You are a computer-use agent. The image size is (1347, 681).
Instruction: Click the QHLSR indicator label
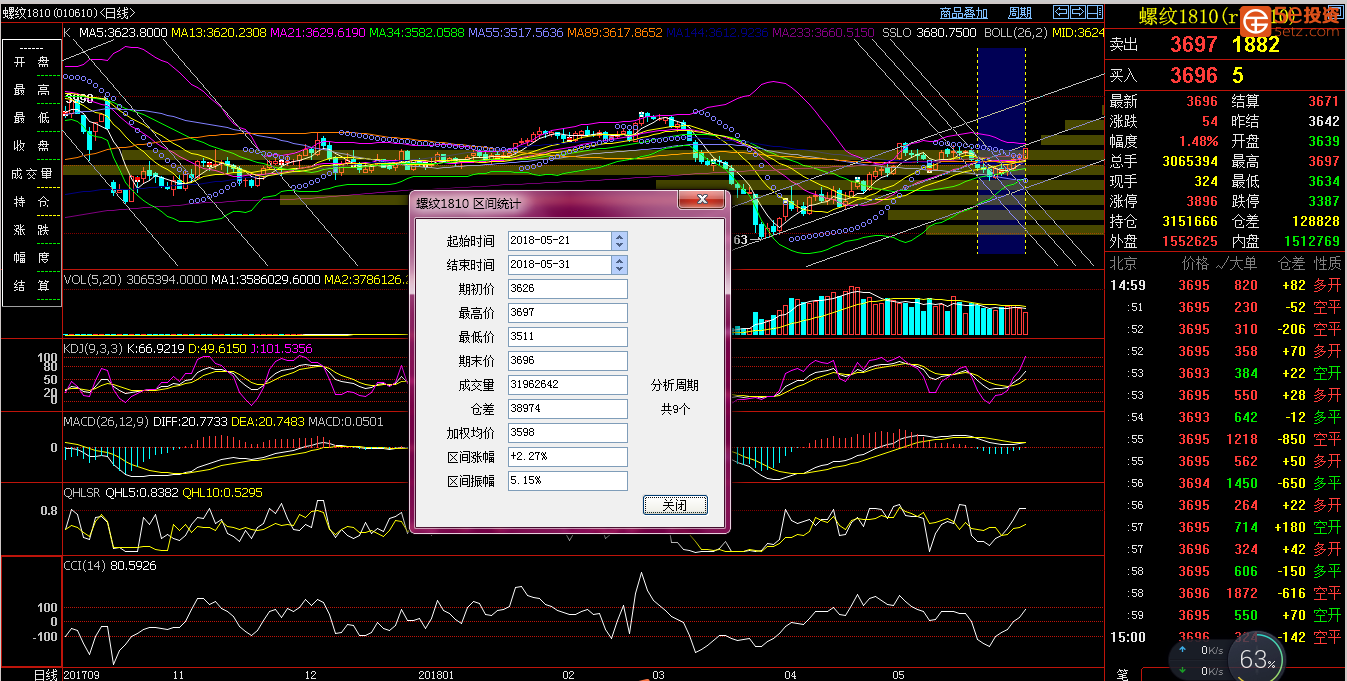coord(83,492)
